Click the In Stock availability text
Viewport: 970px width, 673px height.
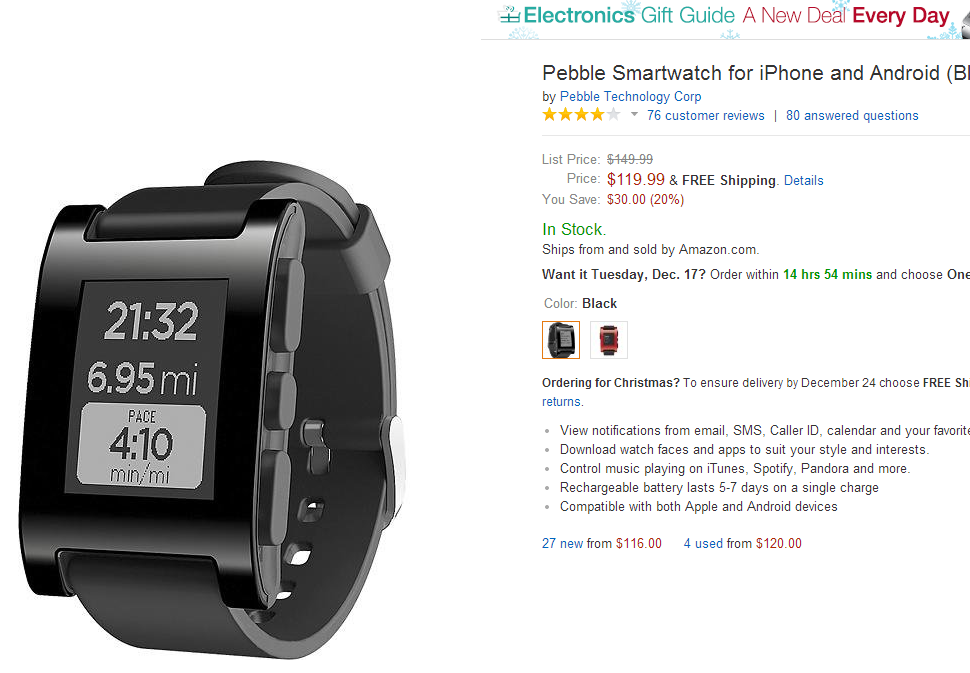pos(573,229)
